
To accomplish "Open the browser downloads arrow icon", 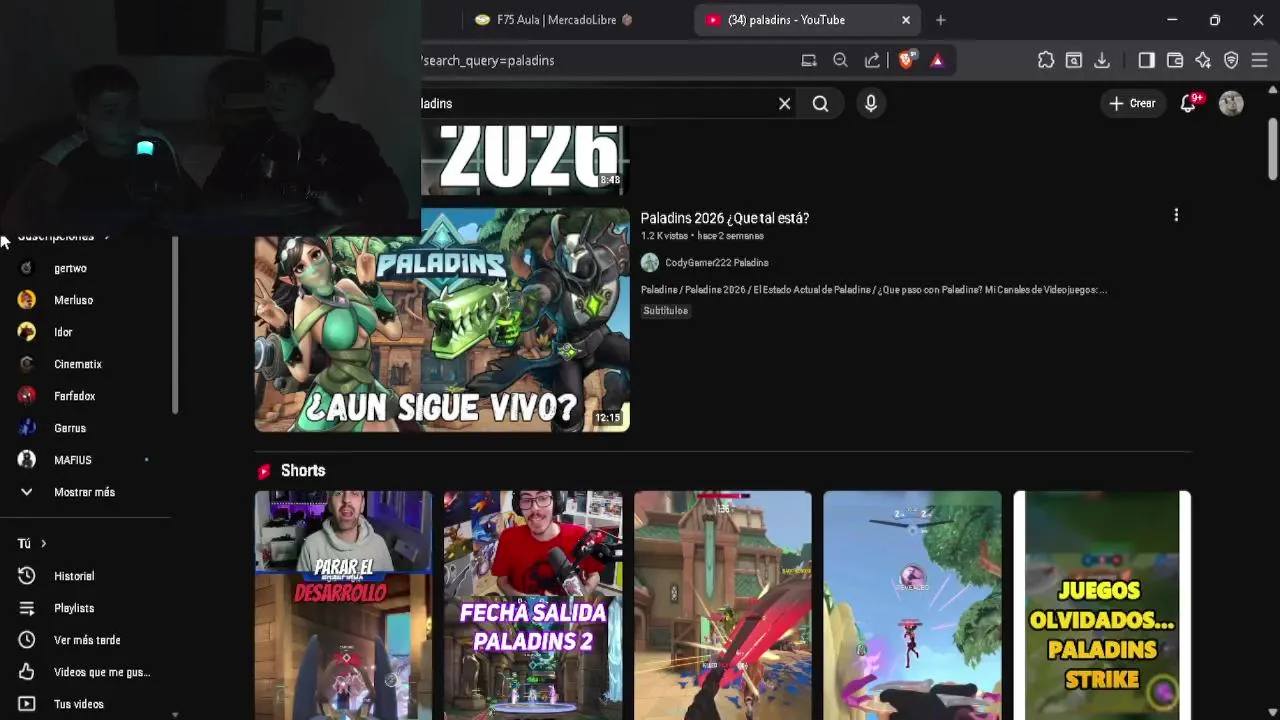I will point(1102,60).
